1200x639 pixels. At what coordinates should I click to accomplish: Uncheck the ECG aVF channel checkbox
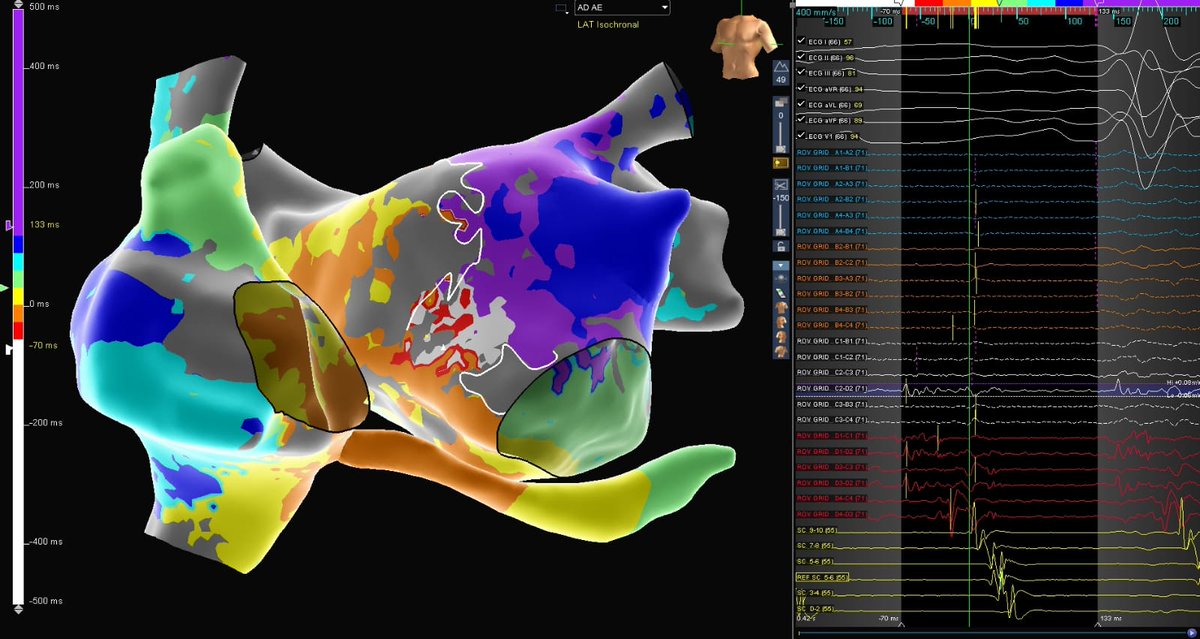pyautogui.click(x=801, y=120)
